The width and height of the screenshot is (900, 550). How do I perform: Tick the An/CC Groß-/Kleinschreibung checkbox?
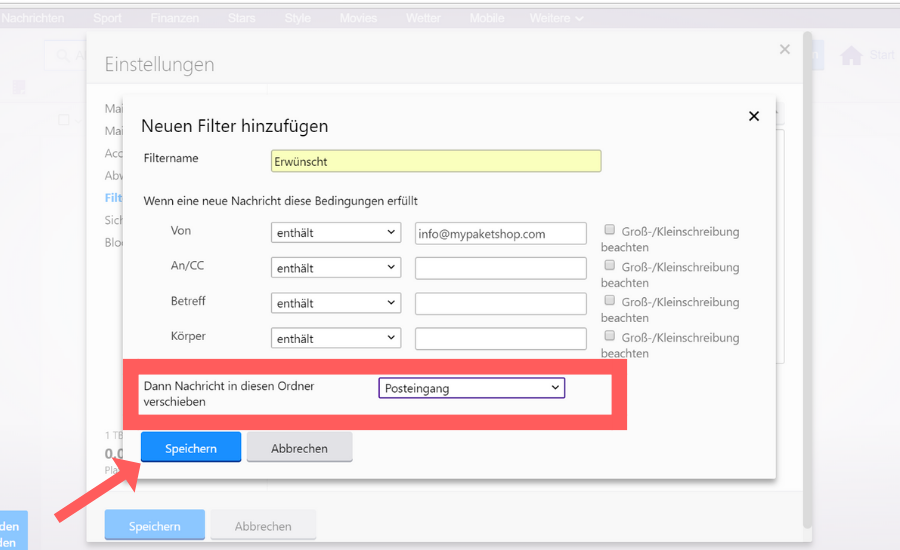(x=610, y=266)
